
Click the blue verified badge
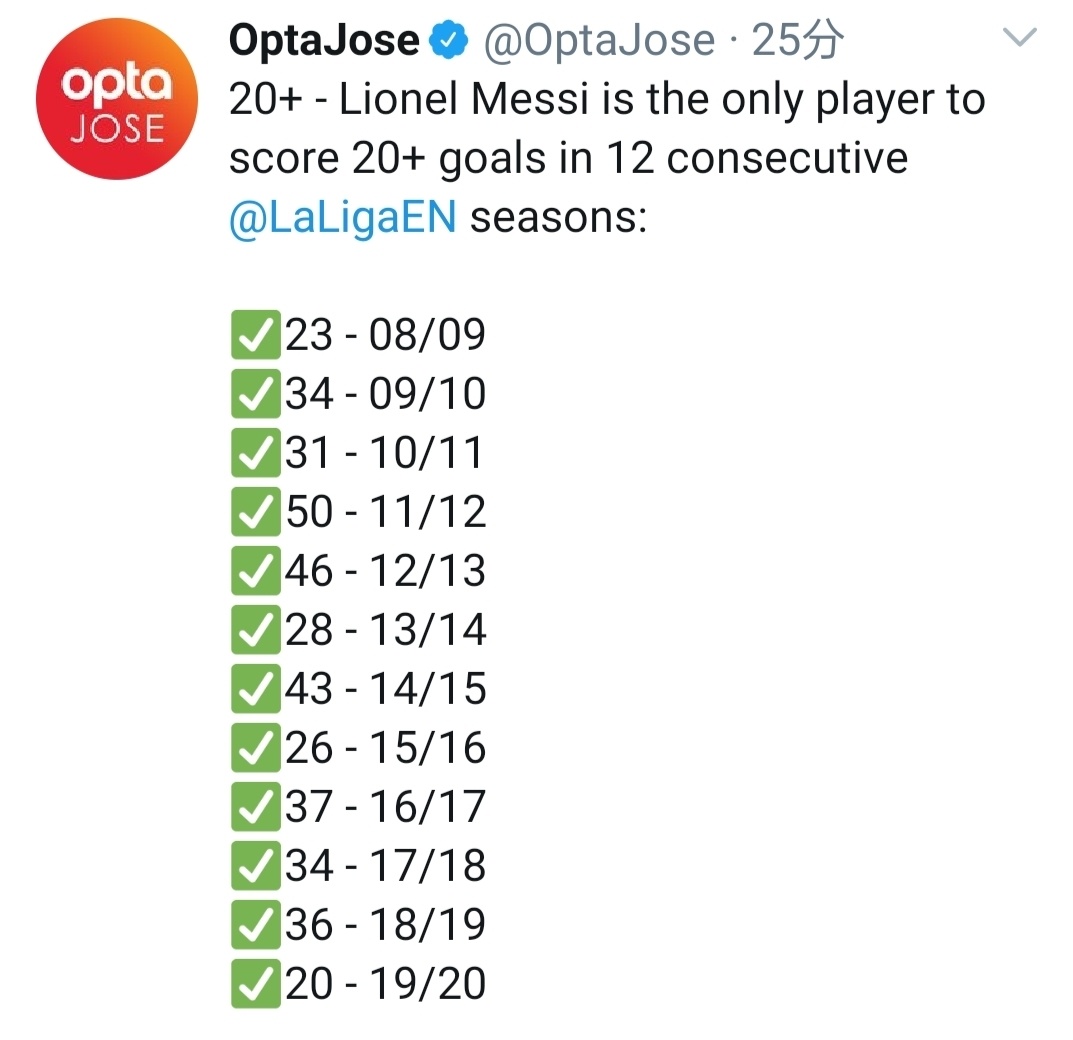click(451, 41)
